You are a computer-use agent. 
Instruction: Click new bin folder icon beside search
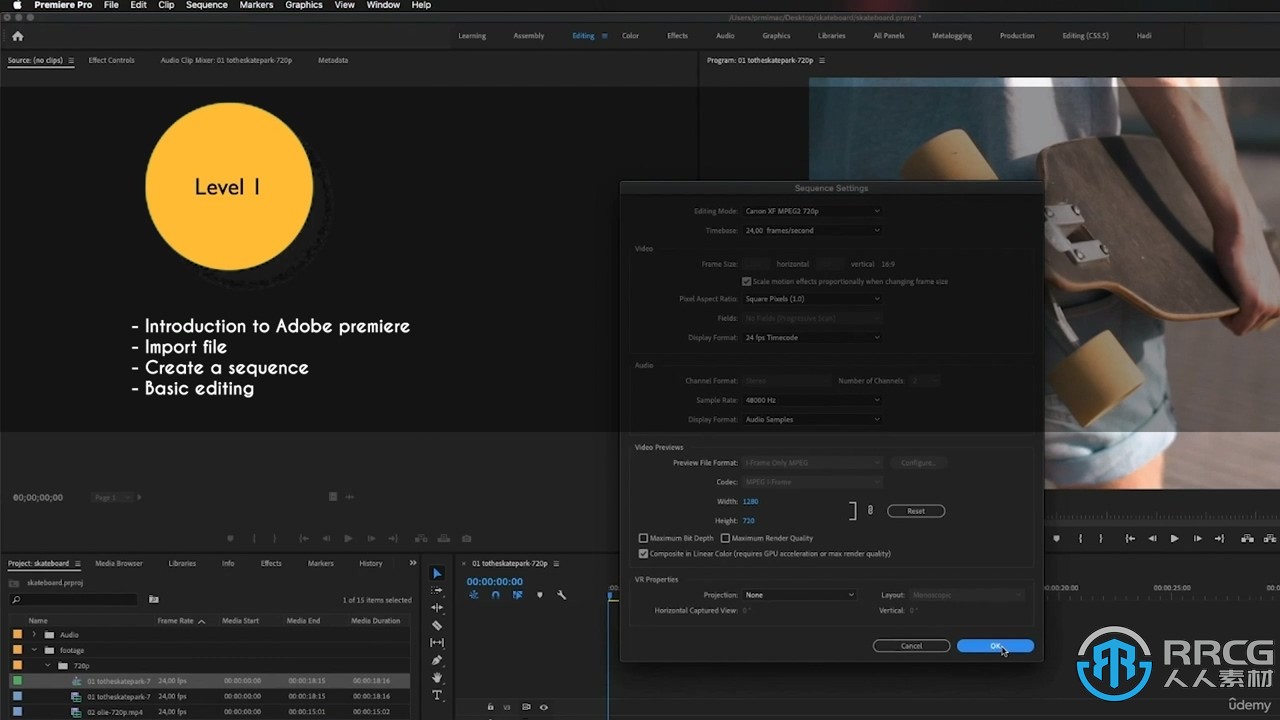[154, 599]
